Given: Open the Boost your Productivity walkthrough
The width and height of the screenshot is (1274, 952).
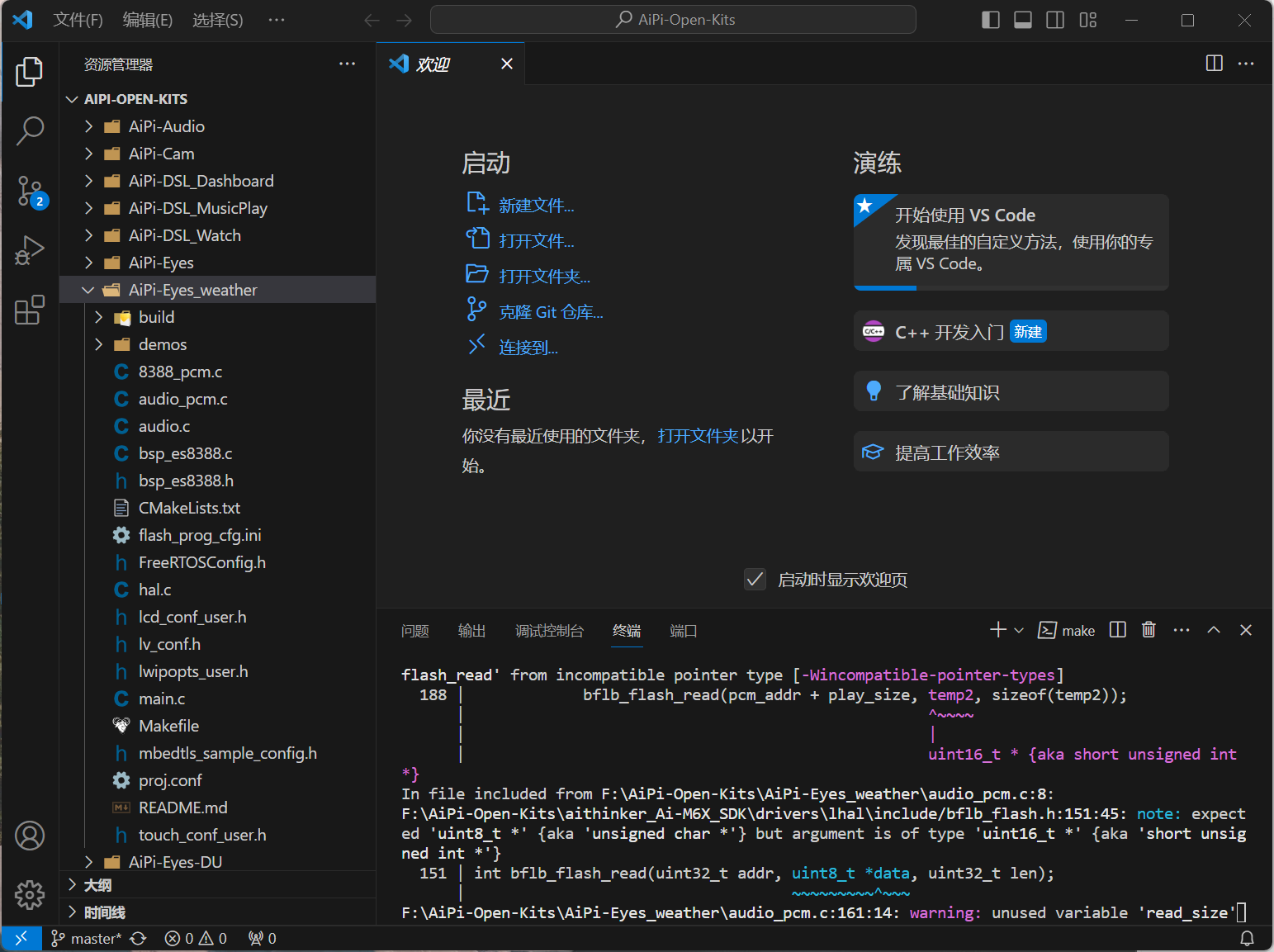Looking at the screenshot, I should (1011, 452).
